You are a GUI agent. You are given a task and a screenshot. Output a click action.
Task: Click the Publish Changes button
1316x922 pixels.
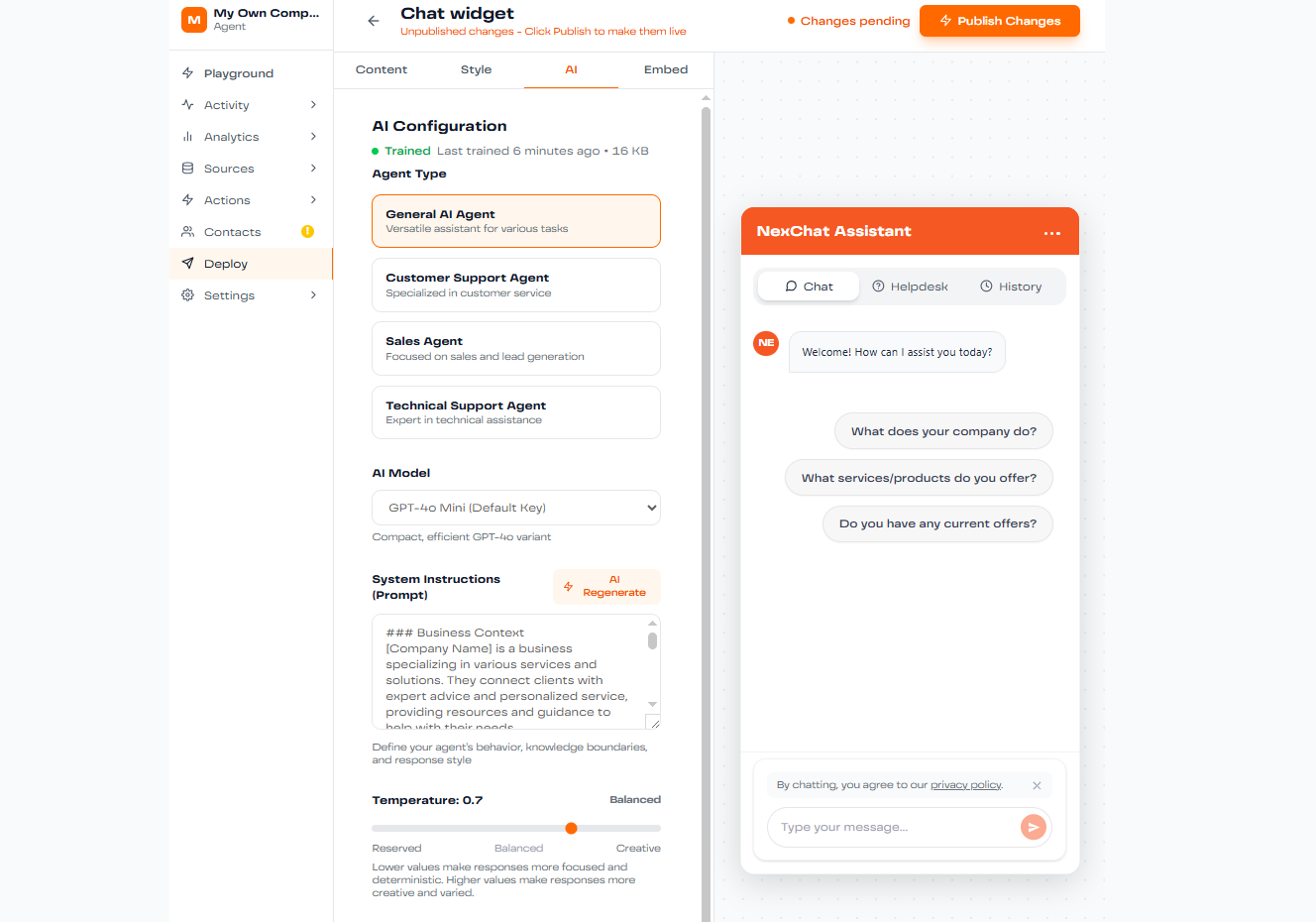pos(999,21)
